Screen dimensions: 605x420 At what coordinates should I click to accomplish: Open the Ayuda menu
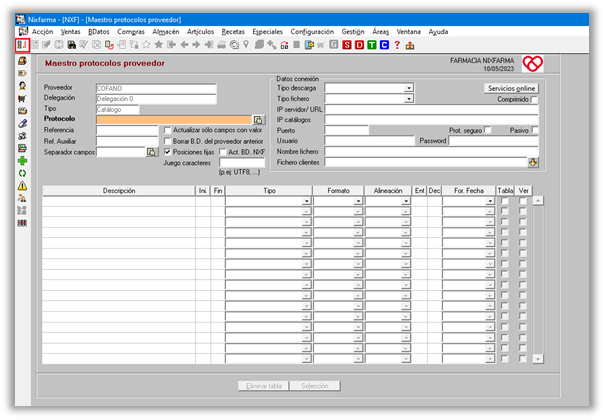point(438,32)
